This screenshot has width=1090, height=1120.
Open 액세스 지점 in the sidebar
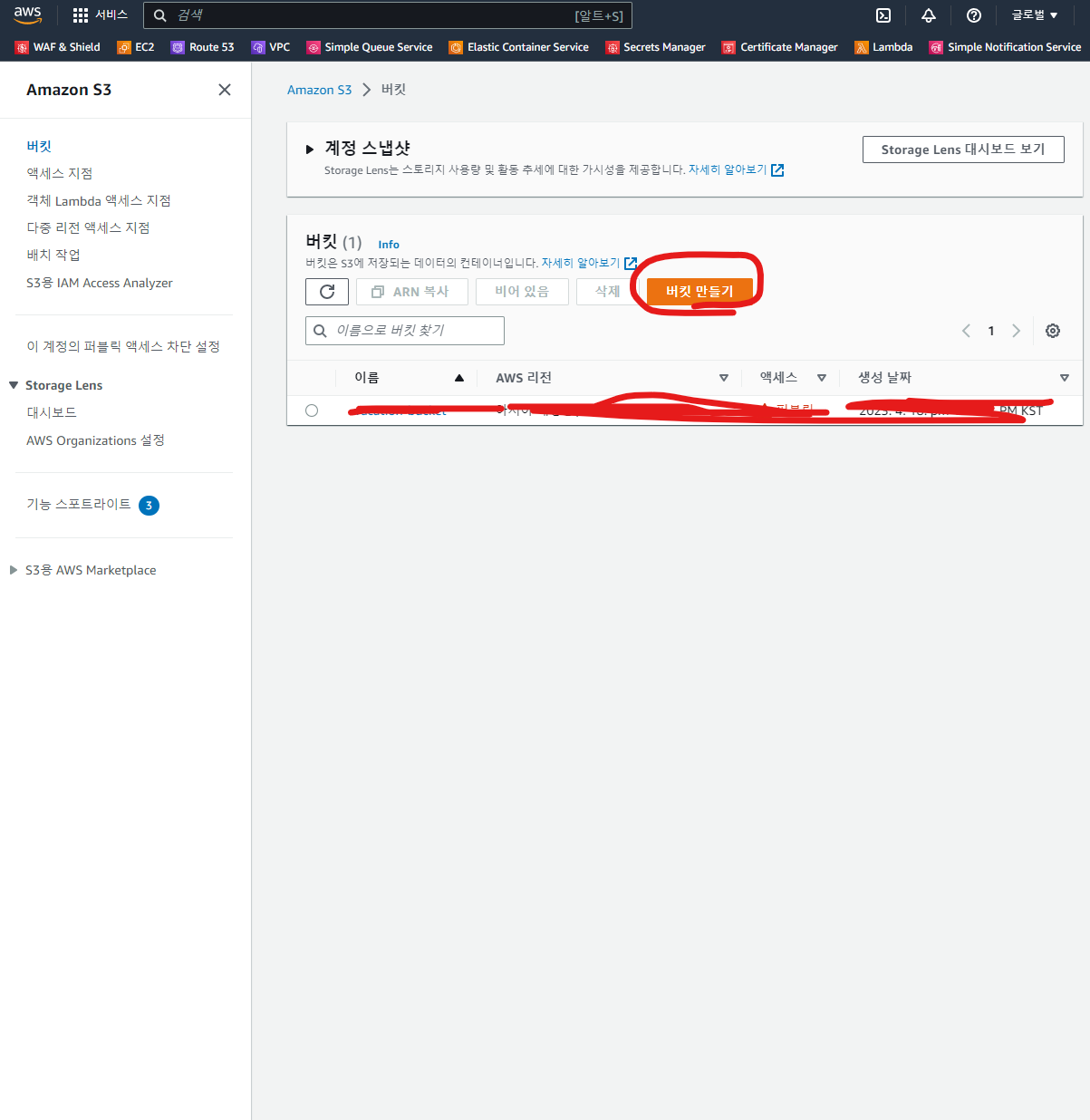click(x=60, y=173)
